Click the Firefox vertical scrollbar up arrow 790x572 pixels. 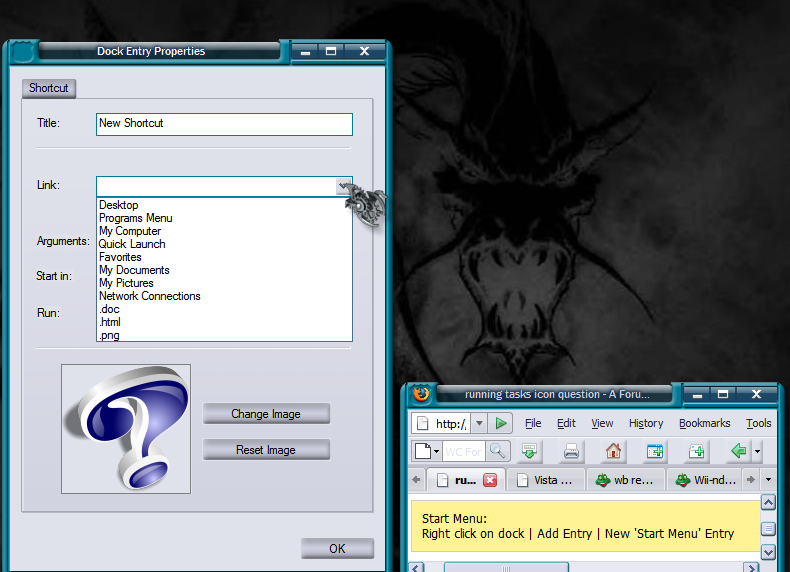[768, 502]
